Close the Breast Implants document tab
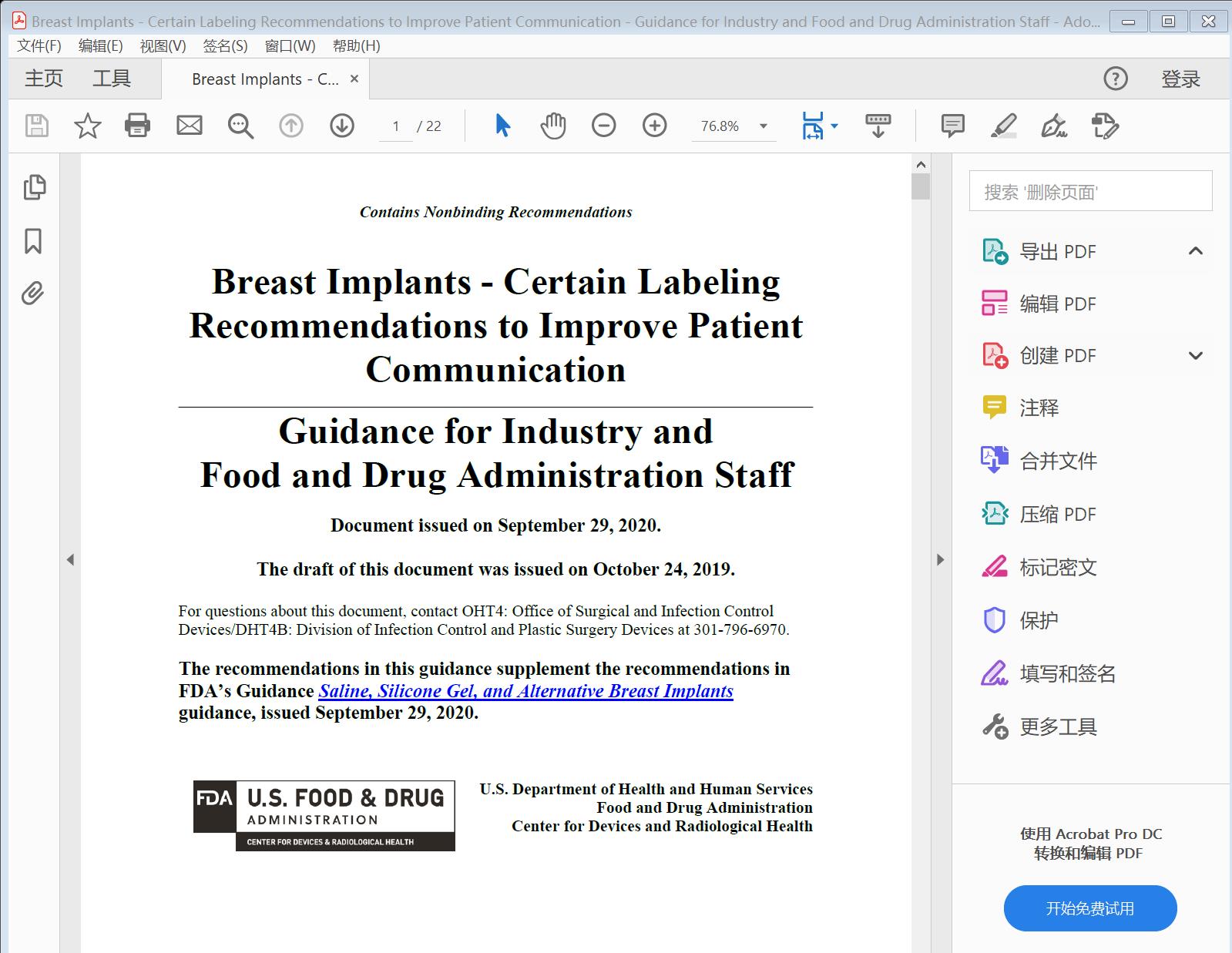Image resolution: width=1232 pixels, height=953 pixels. coord(354,79)
